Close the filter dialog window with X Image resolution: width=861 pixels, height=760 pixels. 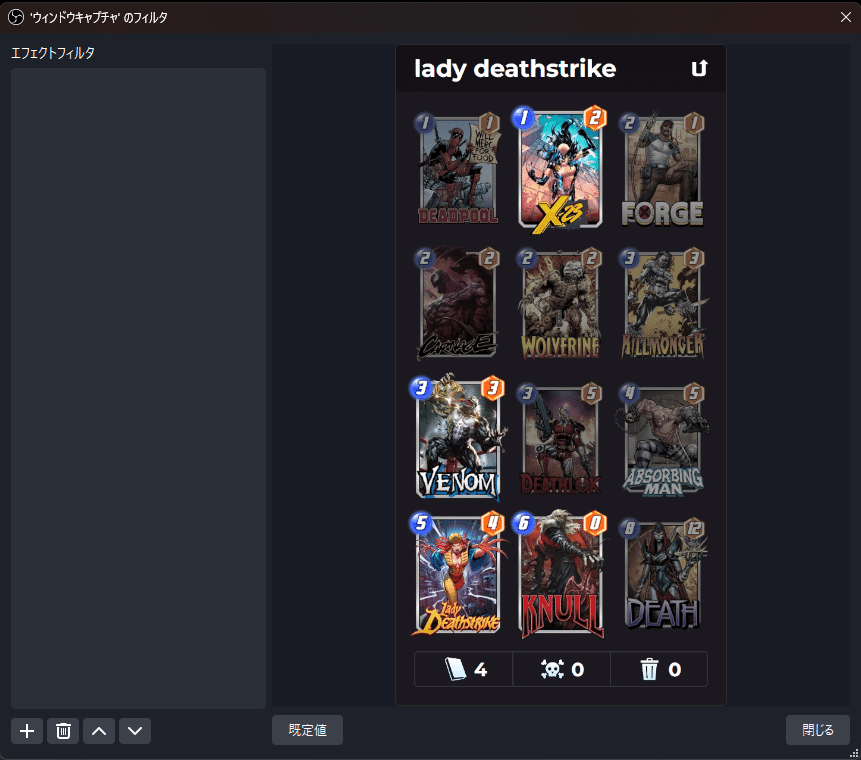[846, 17]
